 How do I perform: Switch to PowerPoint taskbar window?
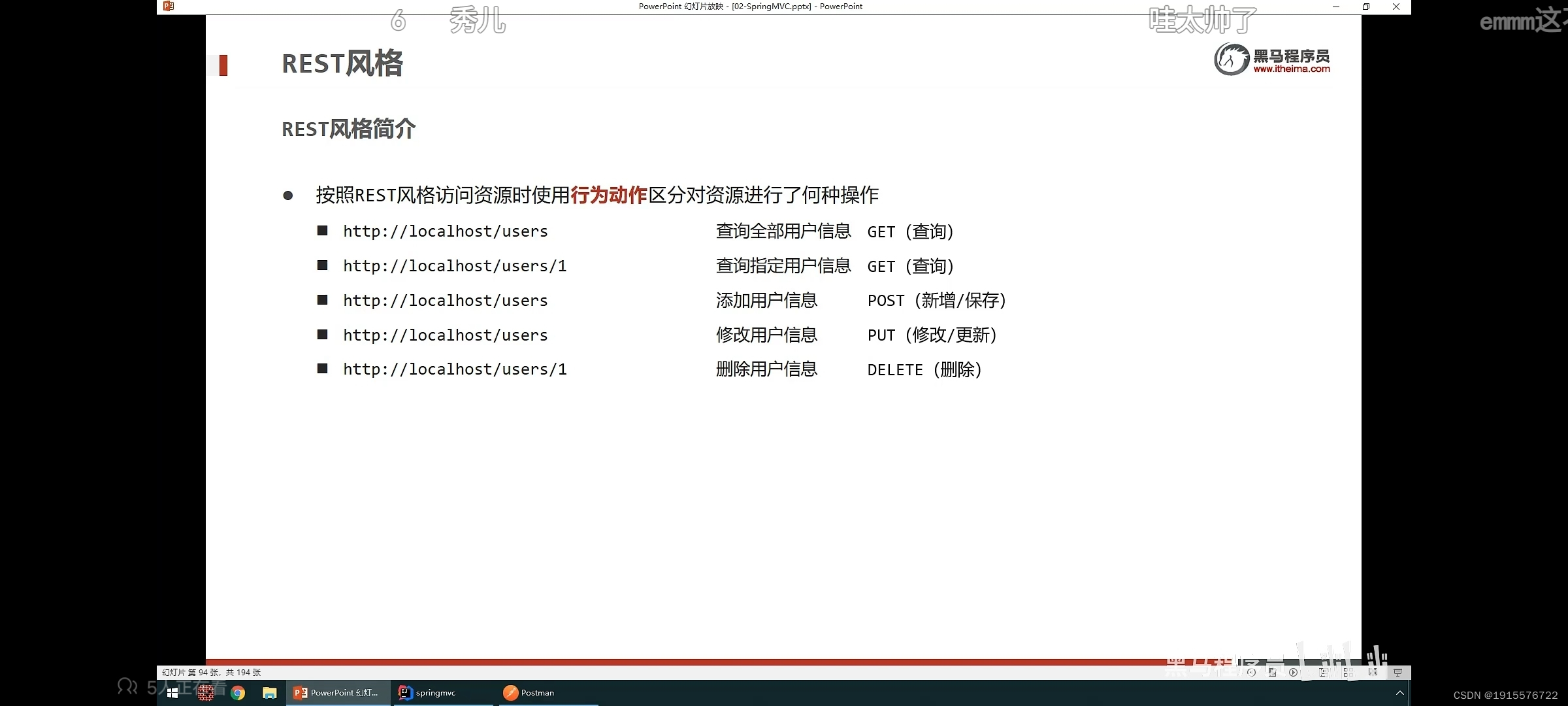tap(338, 693)
